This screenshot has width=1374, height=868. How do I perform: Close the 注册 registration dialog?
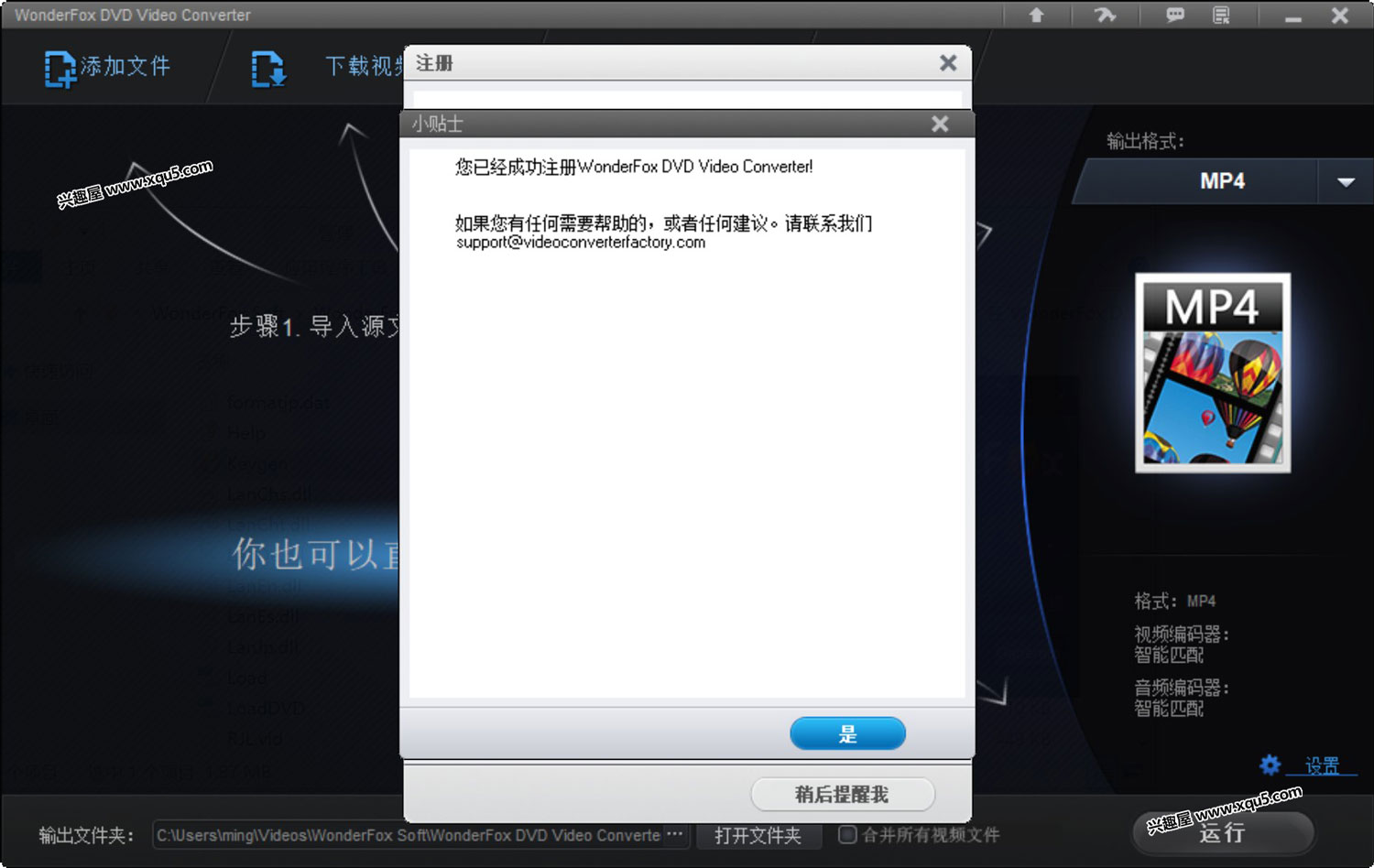coord(948,62)
